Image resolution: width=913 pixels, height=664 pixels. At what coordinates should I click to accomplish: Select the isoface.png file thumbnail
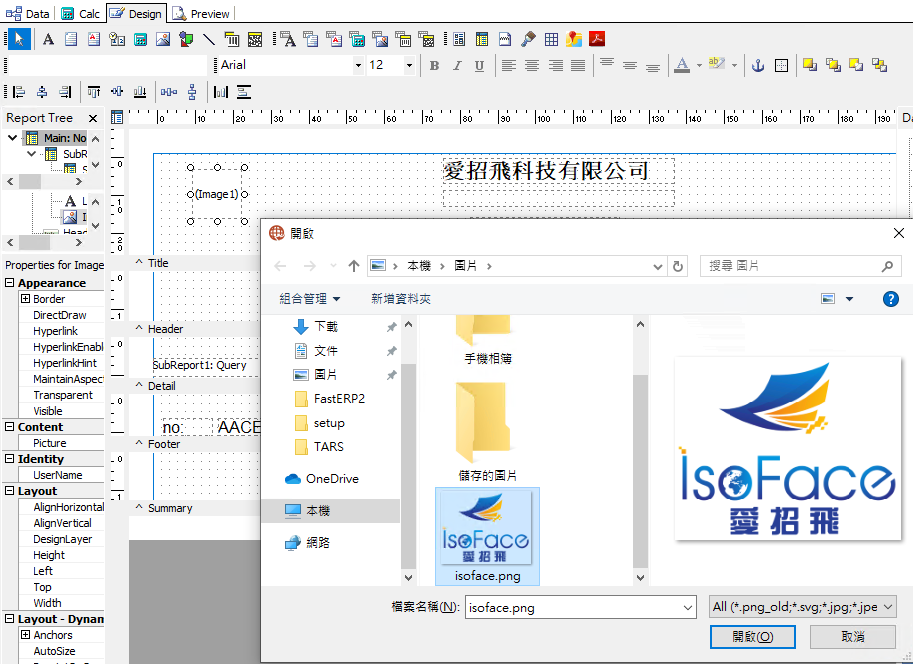point(487,536)
